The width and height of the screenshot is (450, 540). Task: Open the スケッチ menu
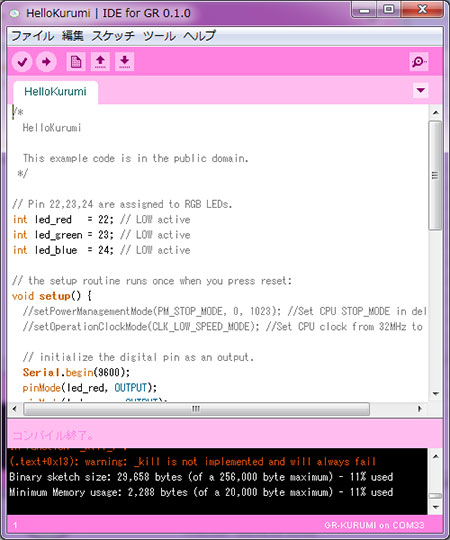click(113, 36)
